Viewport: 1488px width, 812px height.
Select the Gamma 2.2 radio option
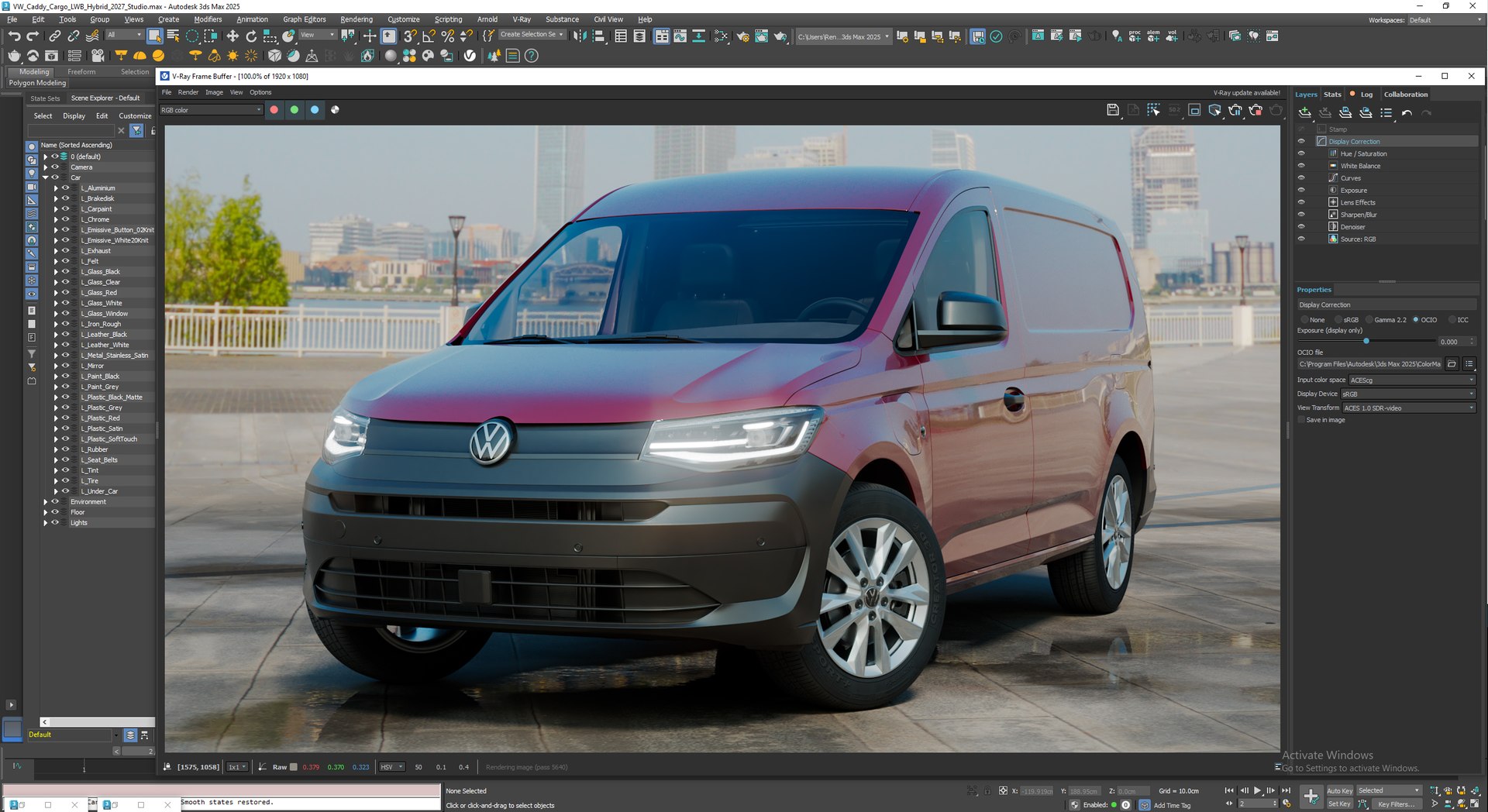coord(1369,320)
